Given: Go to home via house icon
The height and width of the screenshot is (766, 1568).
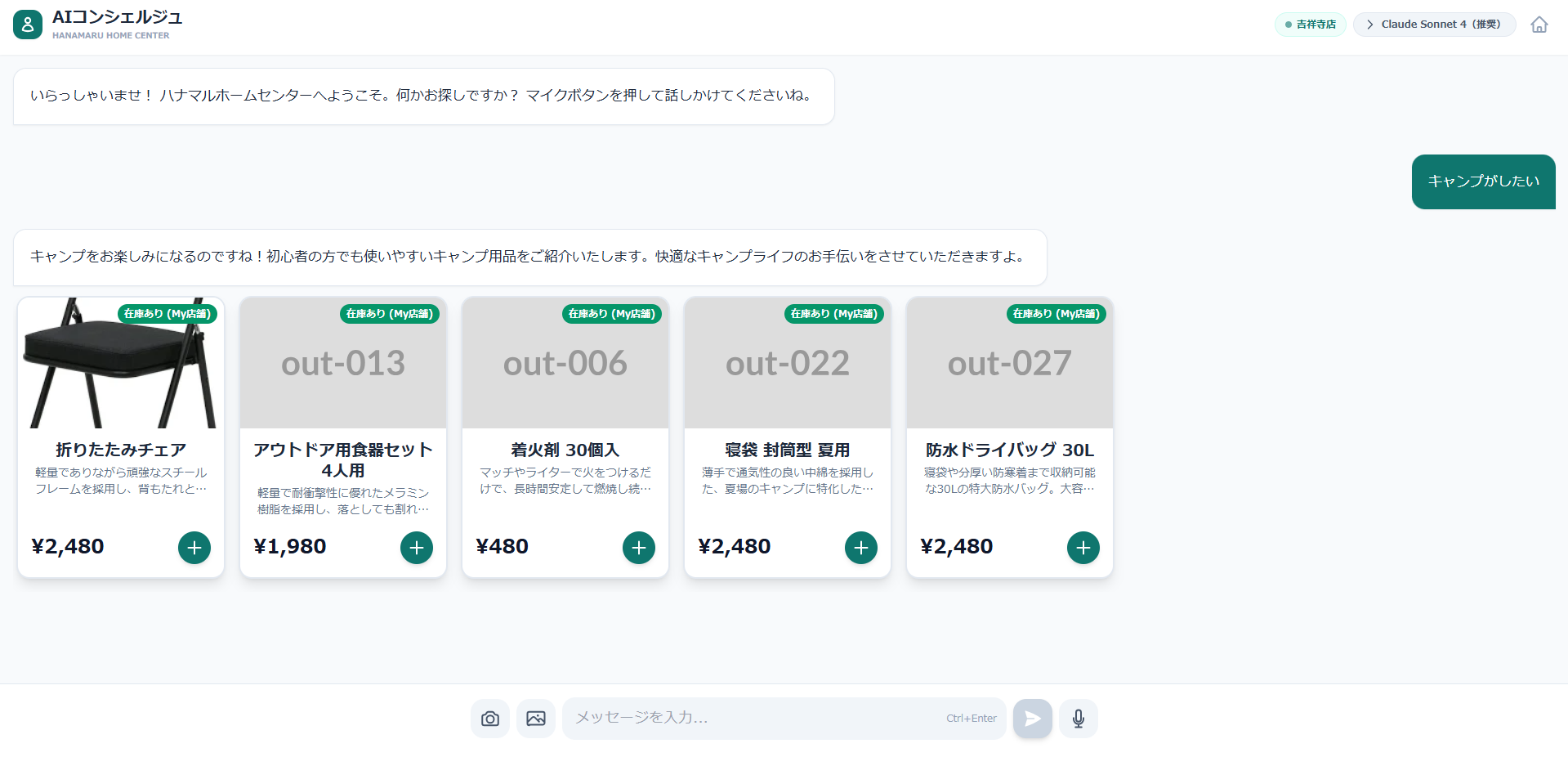Looking at the screenshot, I should pos(1539,25).
